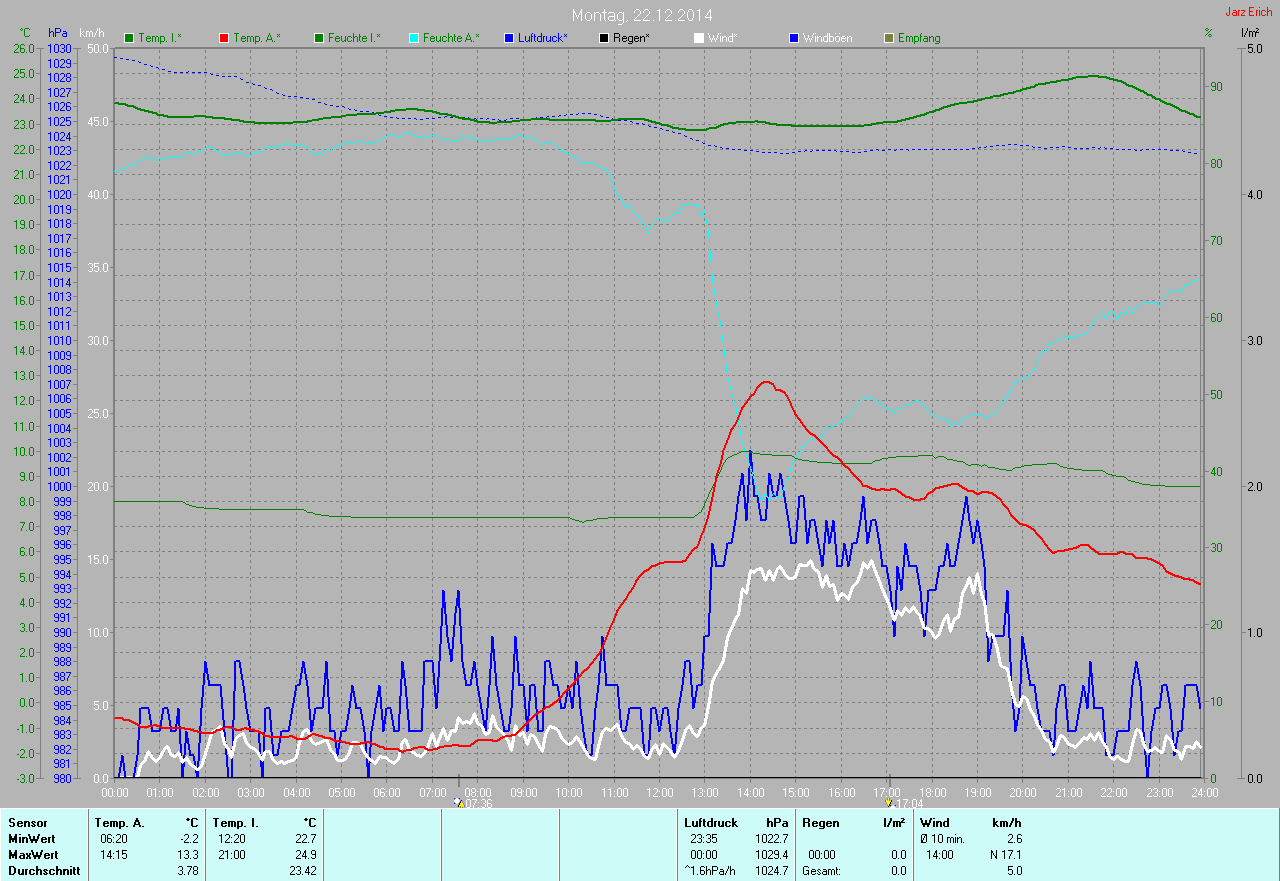Click the Jarz Erich label
This screenshot has width=1280, height=881.
pos(1248,12)
